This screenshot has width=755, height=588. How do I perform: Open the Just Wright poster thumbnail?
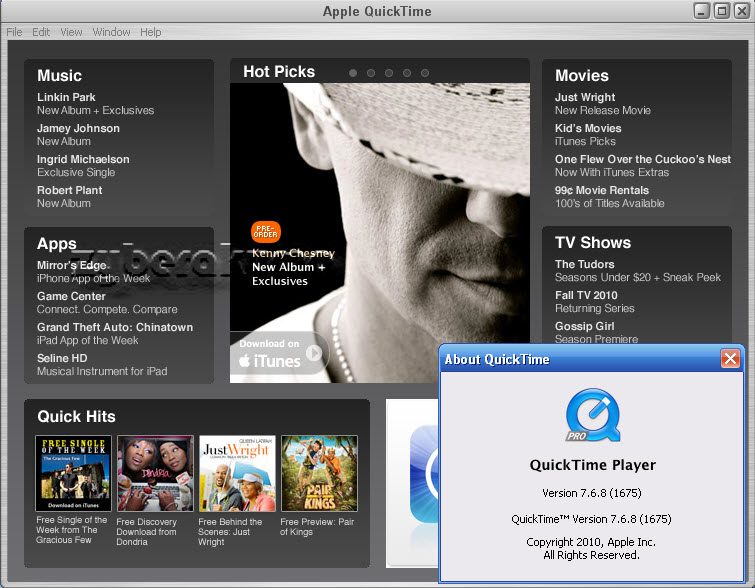237,473
